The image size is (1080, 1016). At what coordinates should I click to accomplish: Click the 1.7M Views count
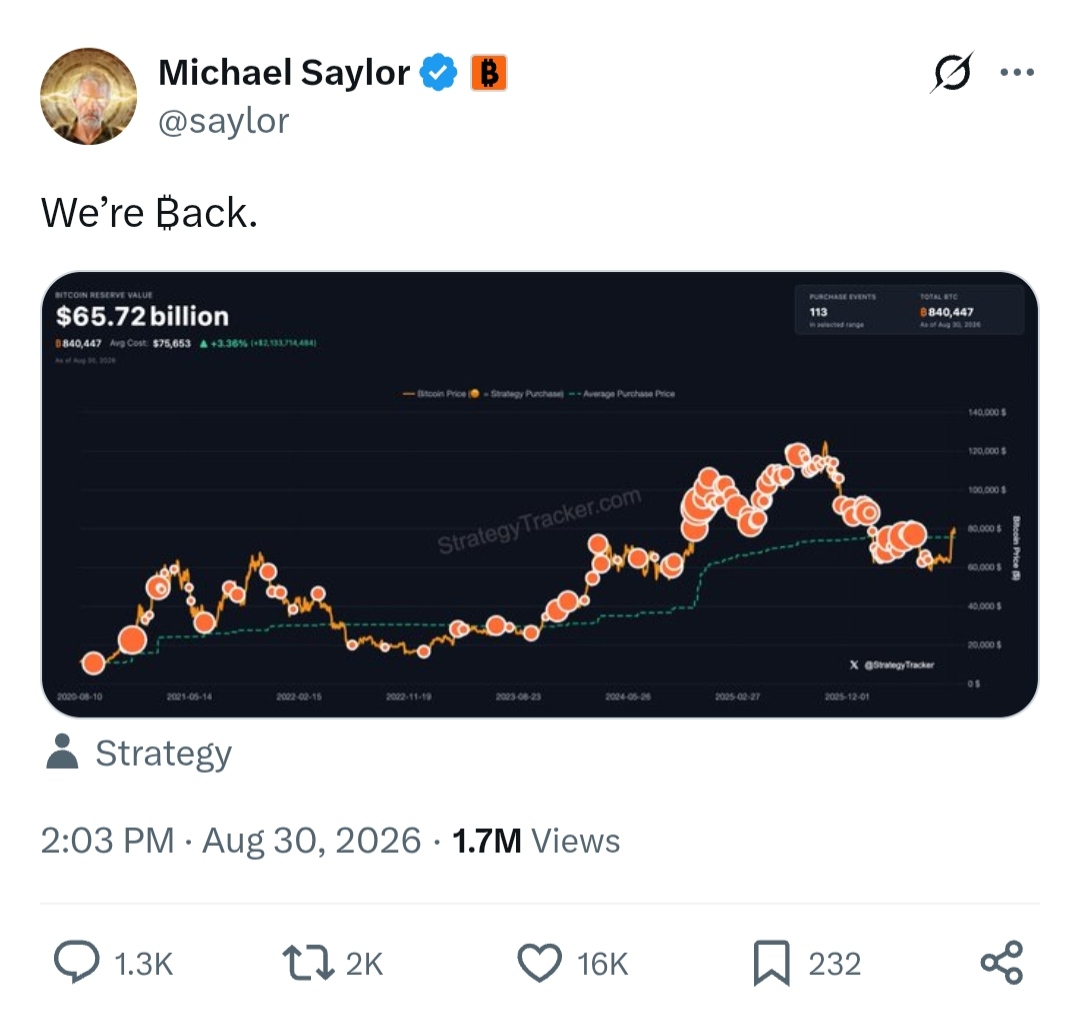[536, 841]
